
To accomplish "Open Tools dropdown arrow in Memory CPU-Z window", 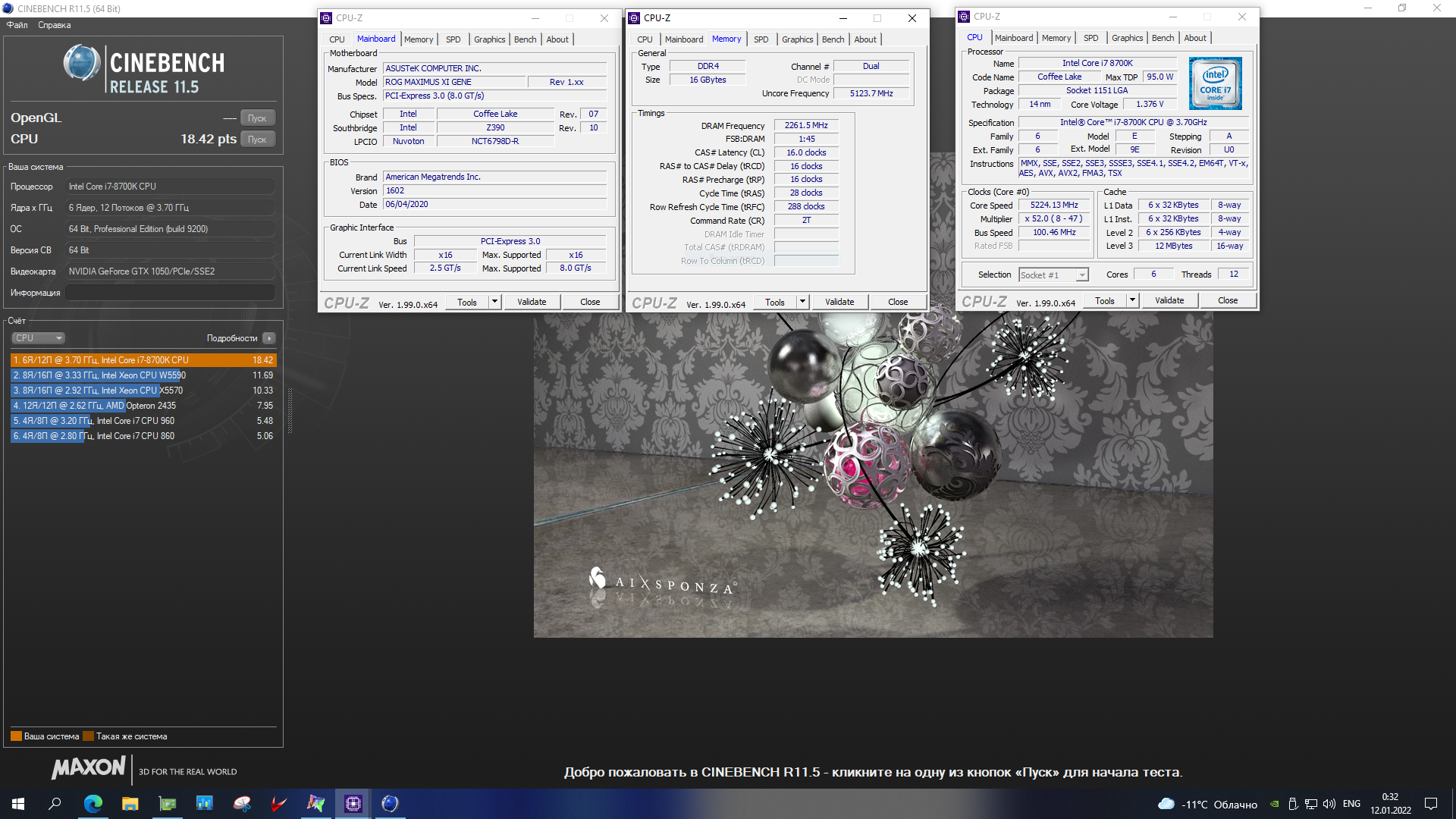I will pos(802,302).
